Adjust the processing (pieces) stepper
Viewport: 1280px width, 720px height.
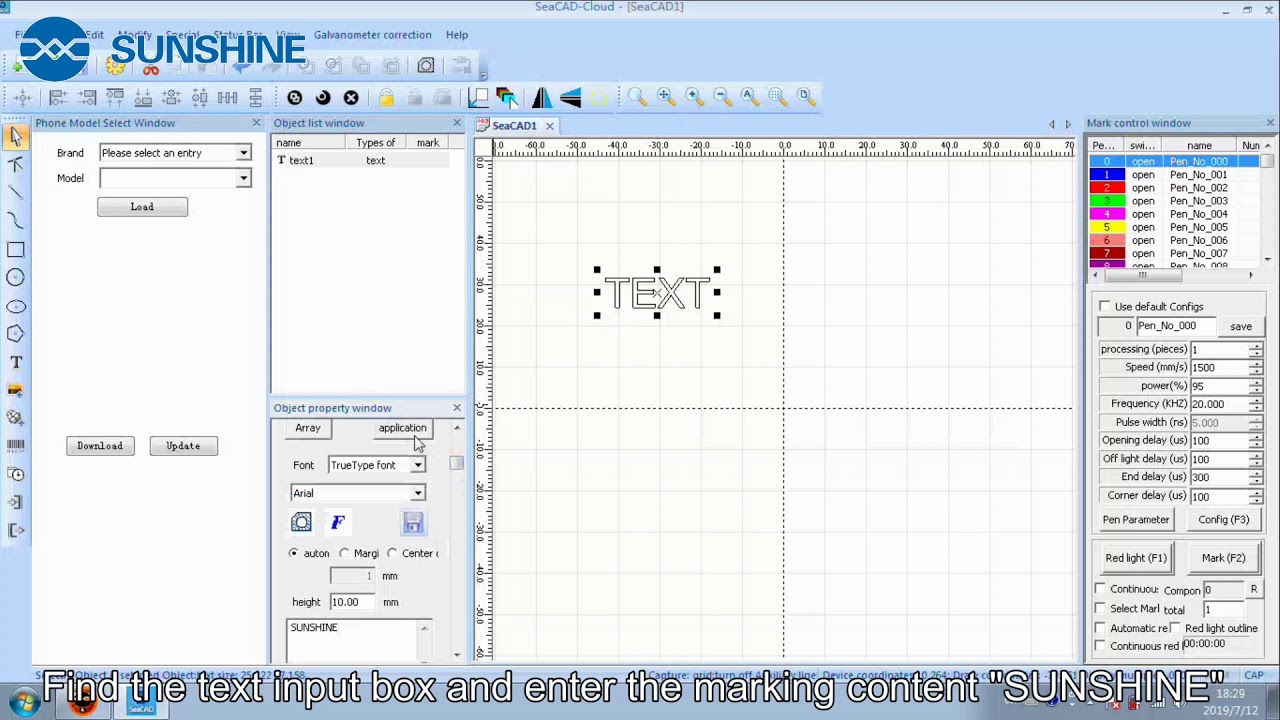[x=1256, y=350]
